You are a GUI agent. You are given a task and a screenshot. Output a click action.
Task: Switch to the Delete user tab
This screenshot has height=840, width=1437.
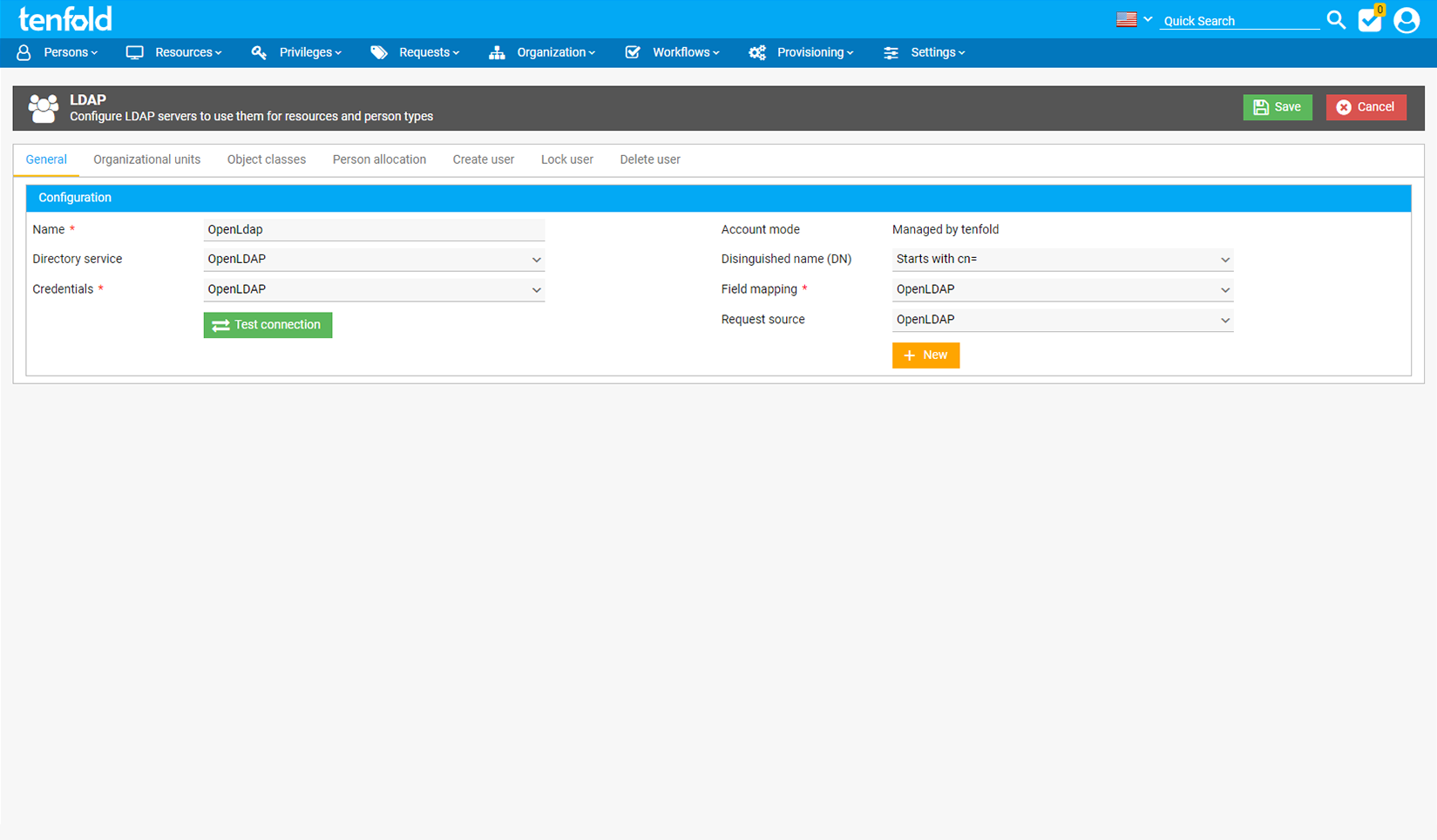[650, 159]
